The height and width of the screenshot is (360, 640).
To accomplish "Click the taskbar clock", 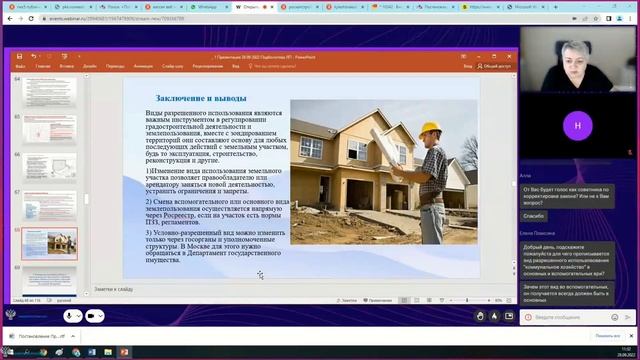I will (x=626, y=352).
